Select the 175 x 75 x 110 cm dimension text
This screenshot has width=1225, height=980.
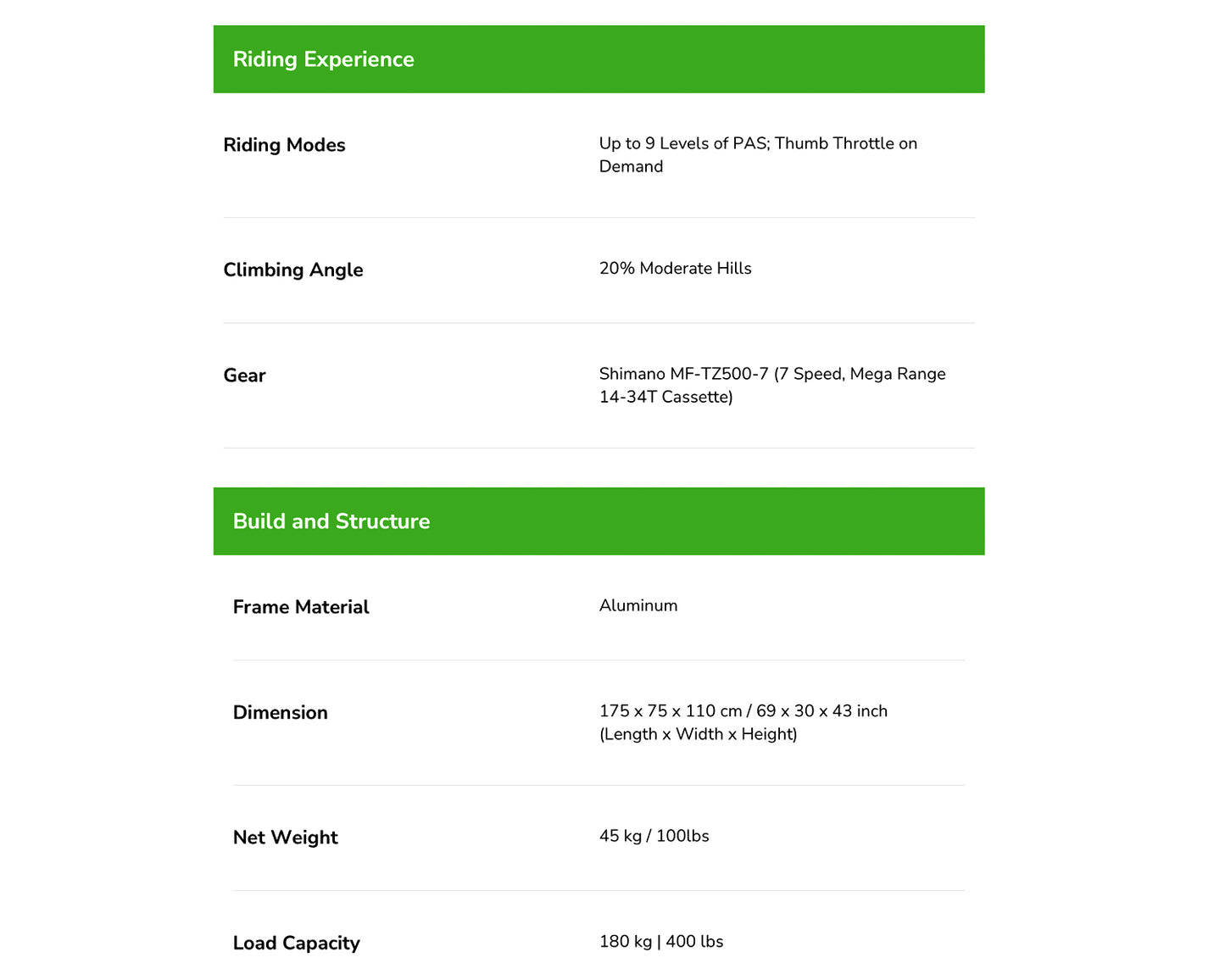tap(671, 711)
